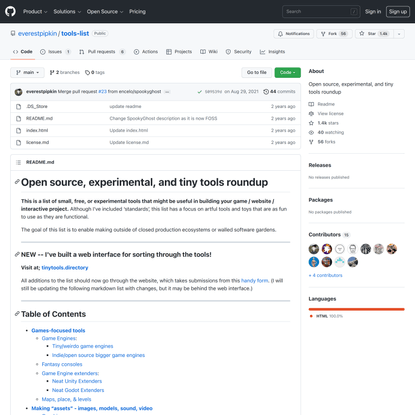Open the .DS_Store file
415x415 pixels.
[37, 106]
